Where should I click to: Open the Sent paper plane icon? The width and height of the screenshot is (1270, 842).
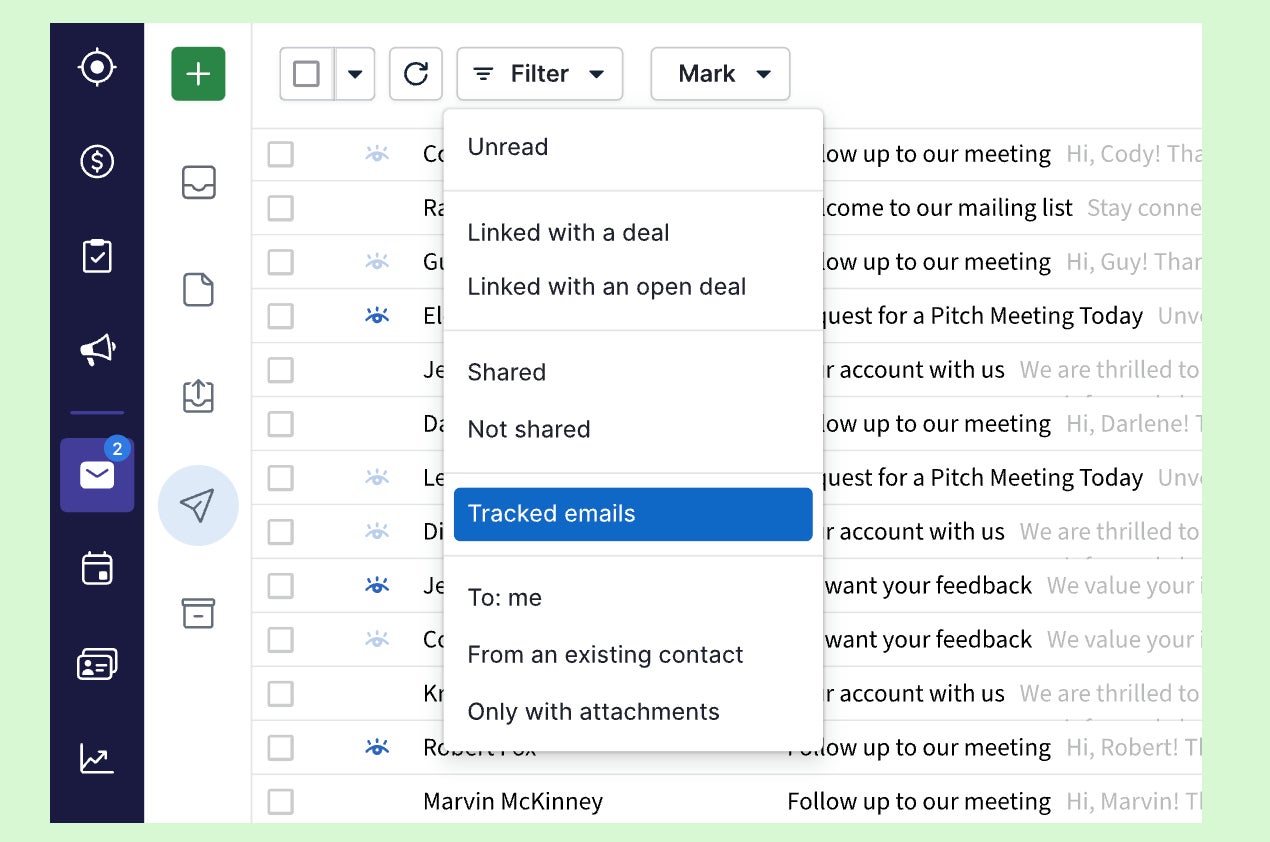(x=198, y=506)
